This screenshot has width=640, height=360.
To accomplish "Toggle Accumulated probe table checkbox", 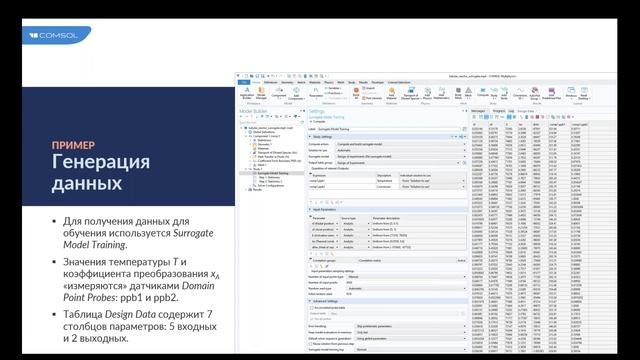I will coord(311,308).
